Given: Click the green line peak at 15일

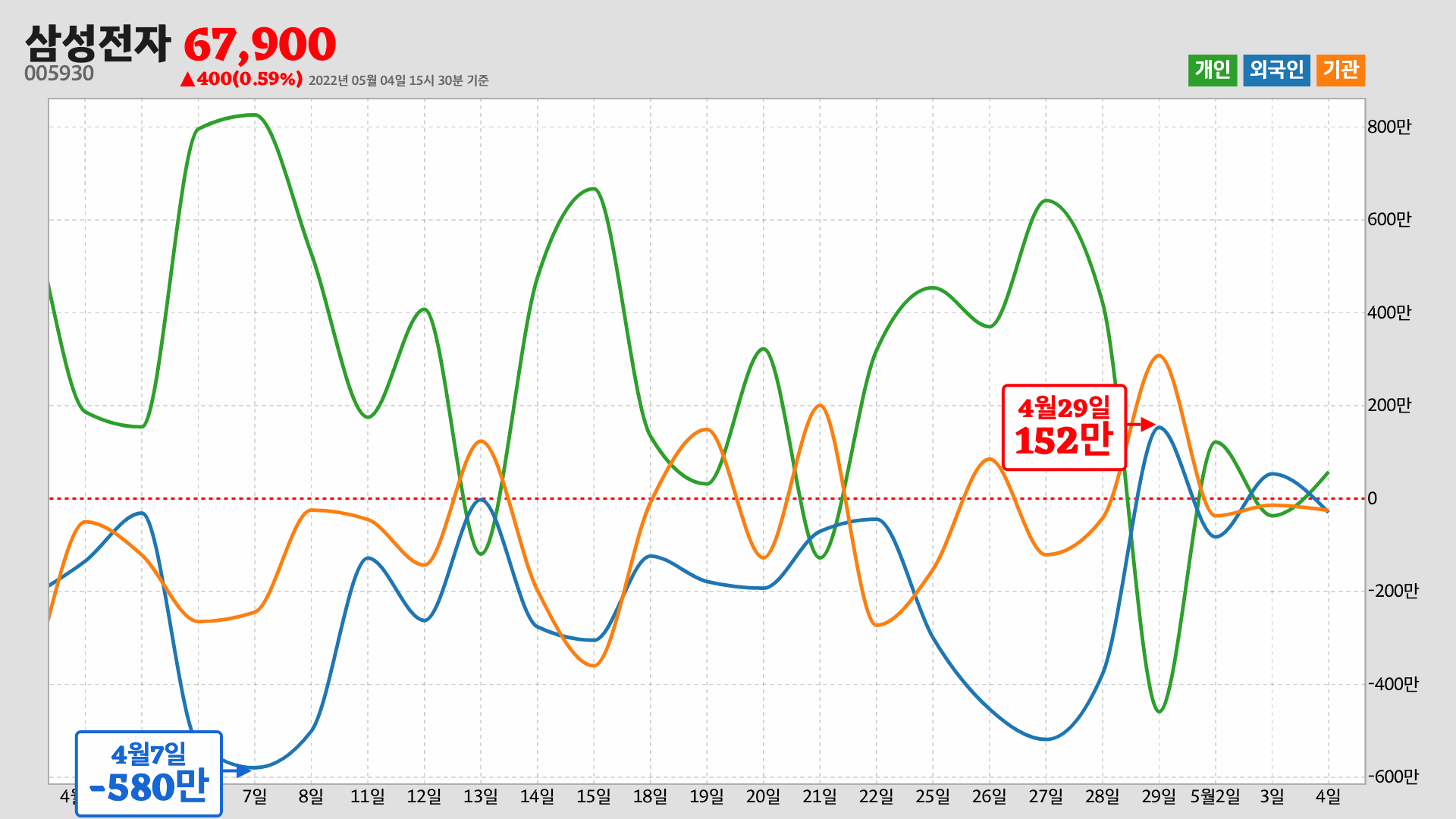Looking at the screenshot, I should point(594,189).
